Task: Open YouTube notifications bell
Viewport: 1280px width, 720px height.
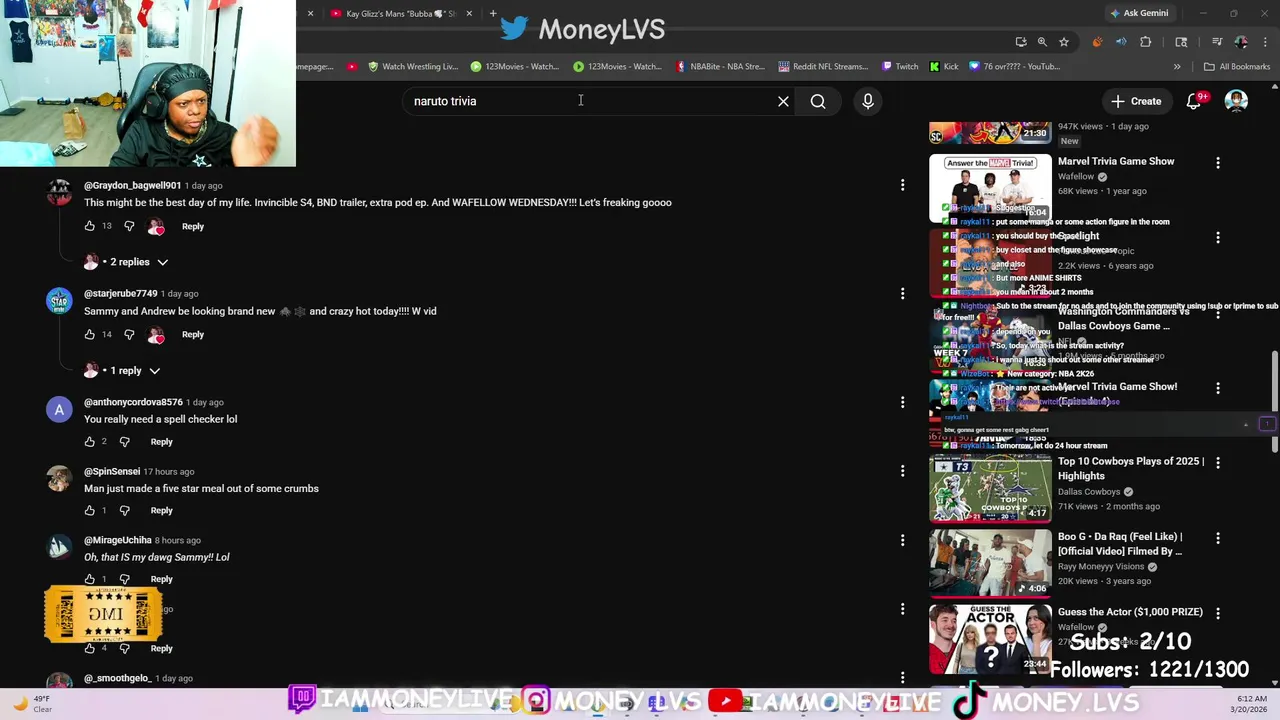Action: tap(1194, 101)
